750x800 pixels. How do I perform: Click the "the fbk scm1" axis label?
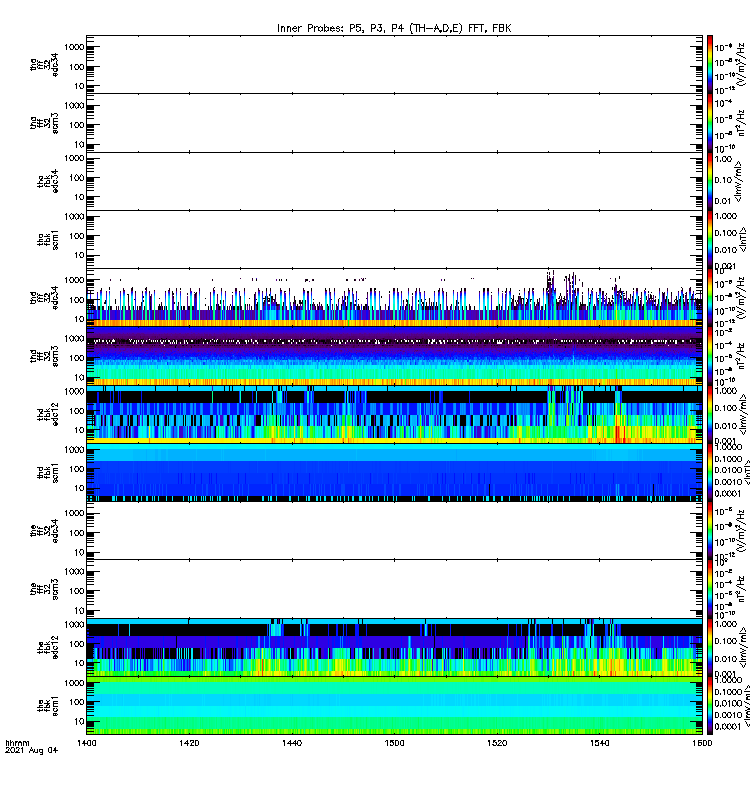click(48, 706)
